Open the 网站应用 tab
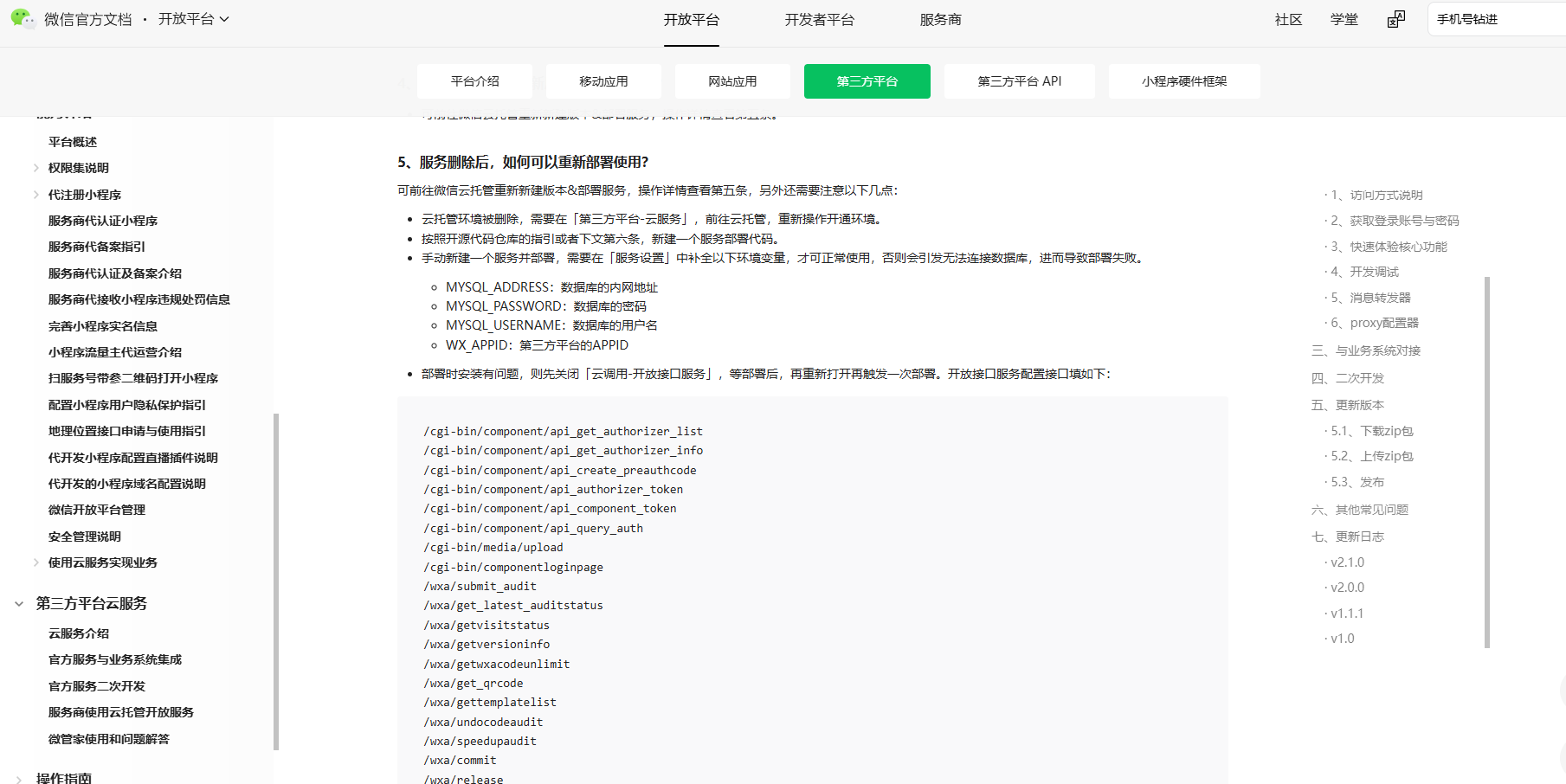1566x784 pixels. [733, 81]
